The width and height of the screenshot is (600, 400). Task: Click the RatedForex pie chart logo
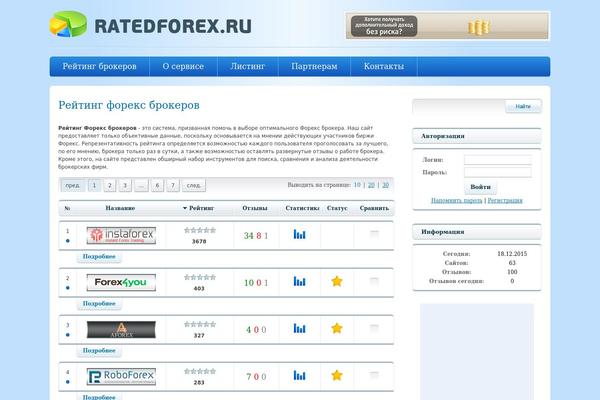[68, 24]
